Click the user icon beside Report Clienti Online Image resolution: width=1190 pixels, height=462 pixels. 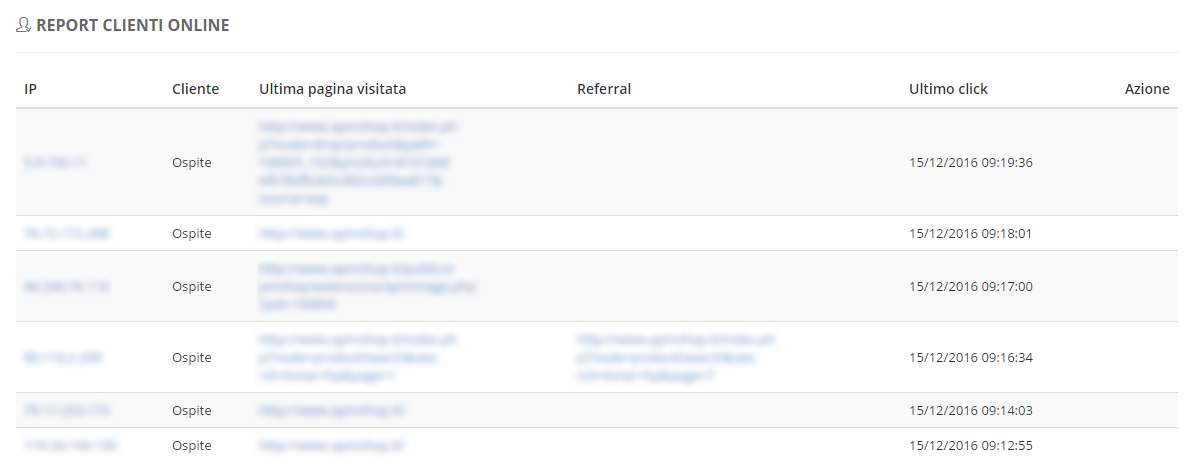coord(24,25)
